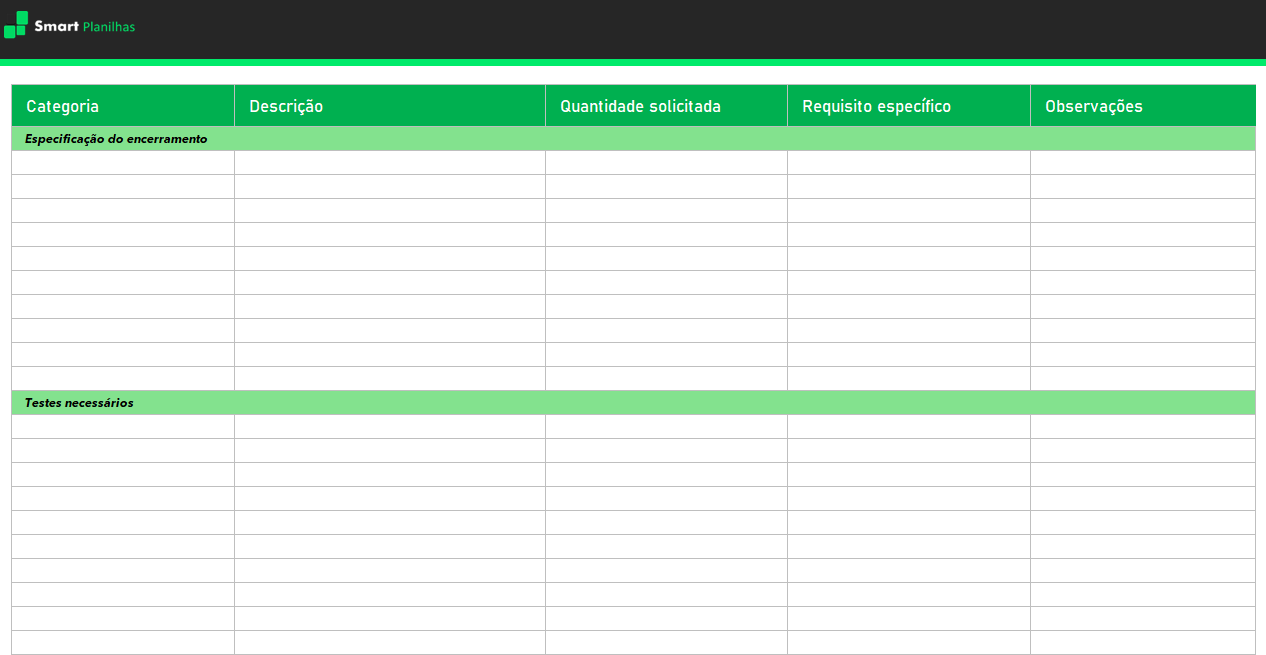
Task: Select the Requisito específico column header
Action: pos(908,106)
